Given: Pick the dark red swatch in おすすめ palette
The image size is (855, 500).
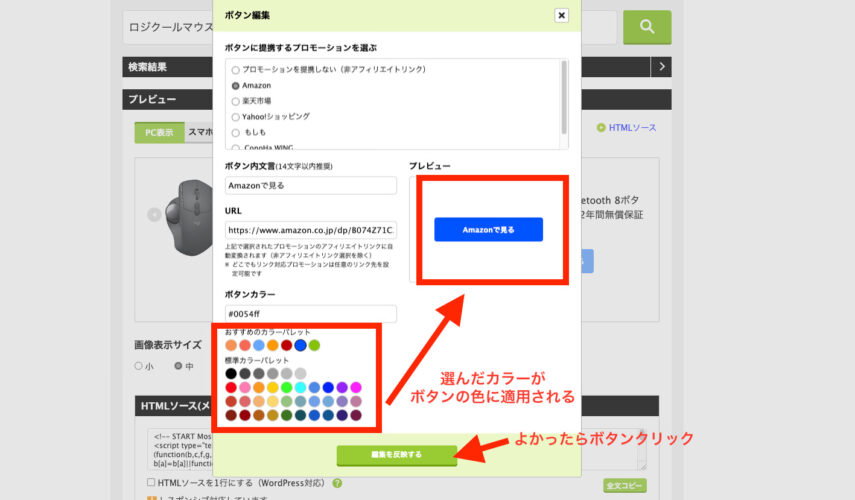Looking at the screenshot, I should [x=286, y=345].
